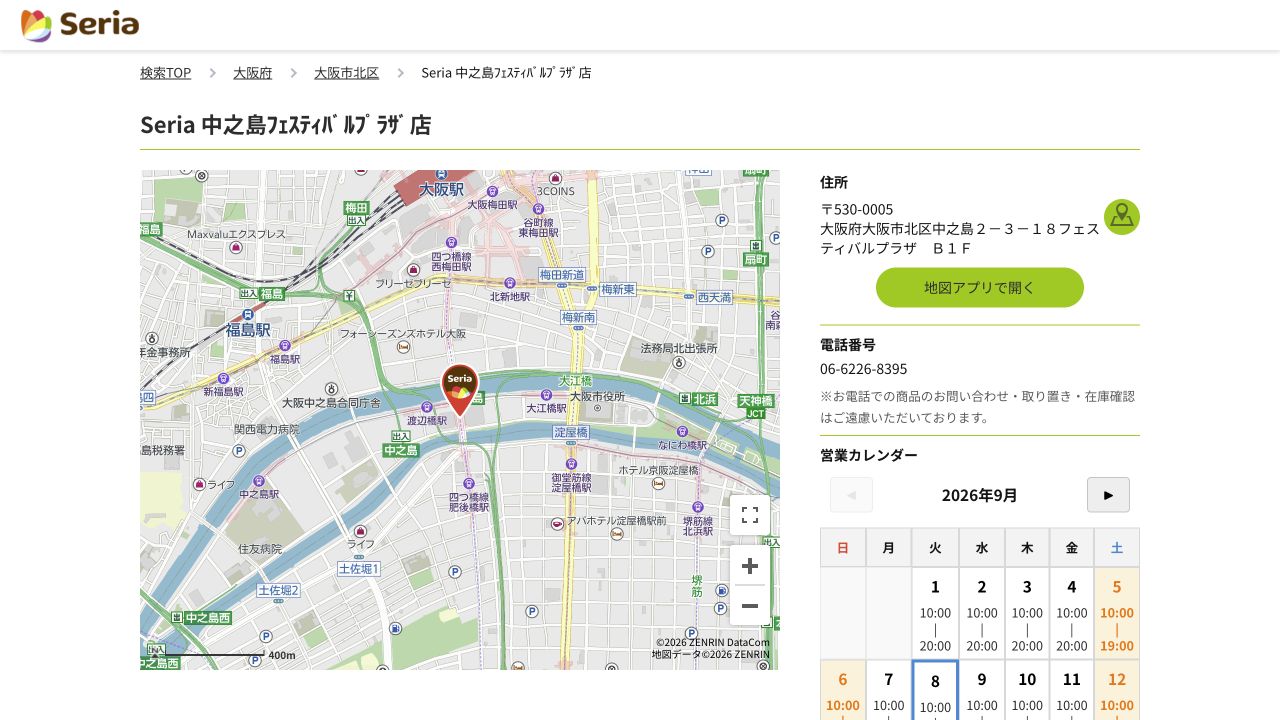Select calendar day 1 (Tuesday)
Viewport: 1280px width, 720px height.
(x=935, y=613)
